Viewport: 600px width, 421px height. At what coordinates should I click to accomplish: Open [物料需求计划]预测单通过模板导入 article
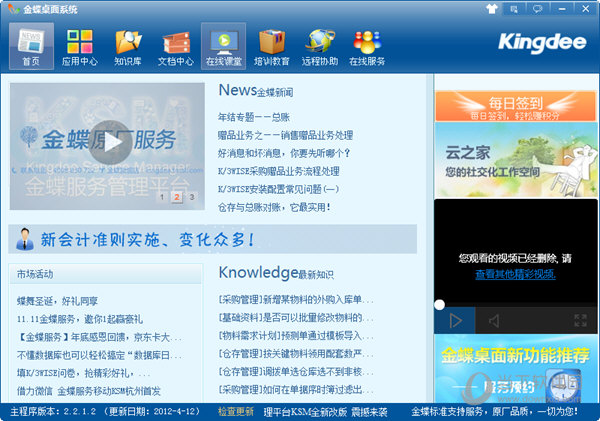pos(296,336)
